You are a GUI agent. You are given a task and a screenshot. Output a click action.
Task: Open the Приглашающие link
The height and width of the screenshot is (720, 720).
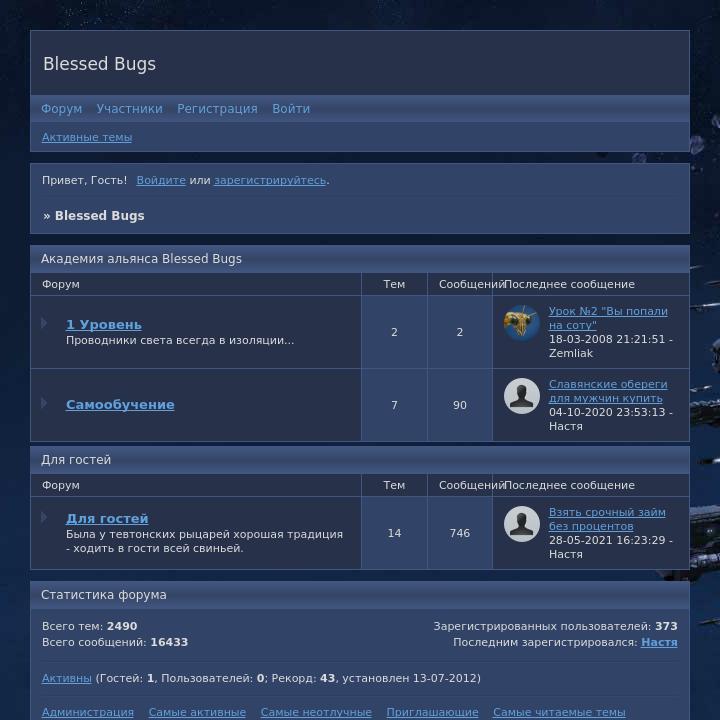pos(432,712)
